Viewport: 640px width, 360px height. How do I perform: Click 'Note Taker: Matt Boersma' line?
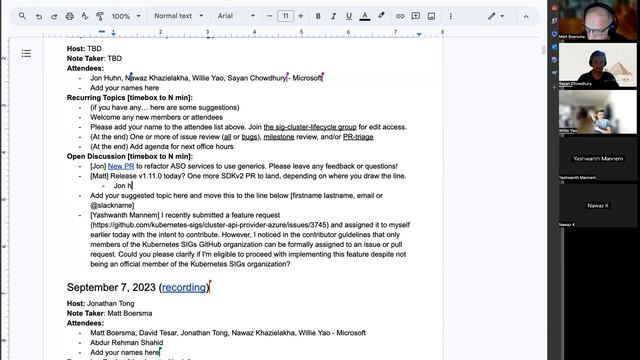[x=109, y=313]
